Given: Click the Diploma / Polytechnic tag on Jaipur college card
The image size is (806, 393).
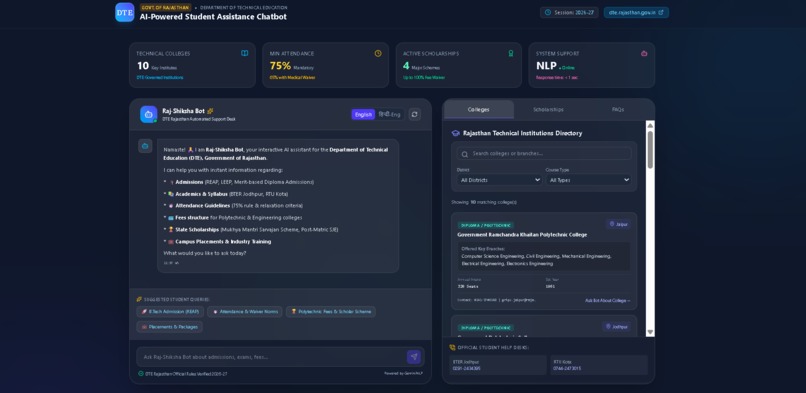Looking at the screenshot, I should (x=485, y=226).
